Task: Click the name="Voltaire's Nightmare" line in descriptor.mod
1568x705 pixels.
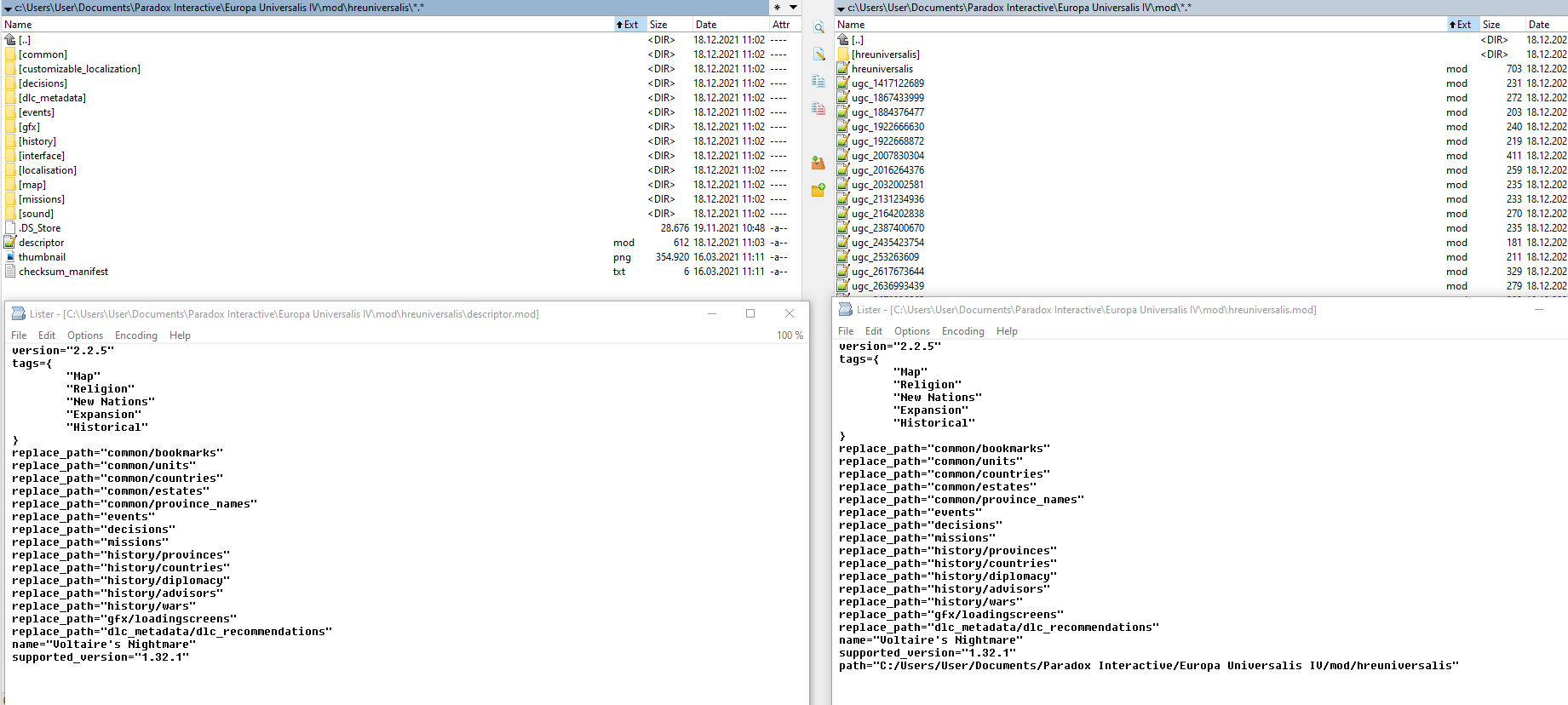Action: tap(104, 645)
